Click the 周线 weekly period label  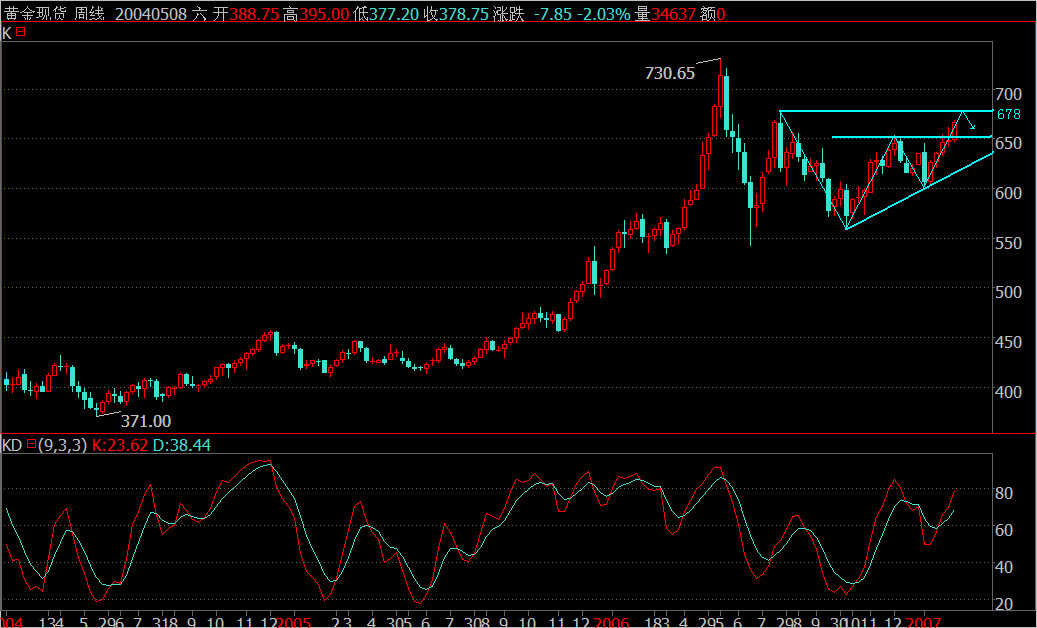89,14
